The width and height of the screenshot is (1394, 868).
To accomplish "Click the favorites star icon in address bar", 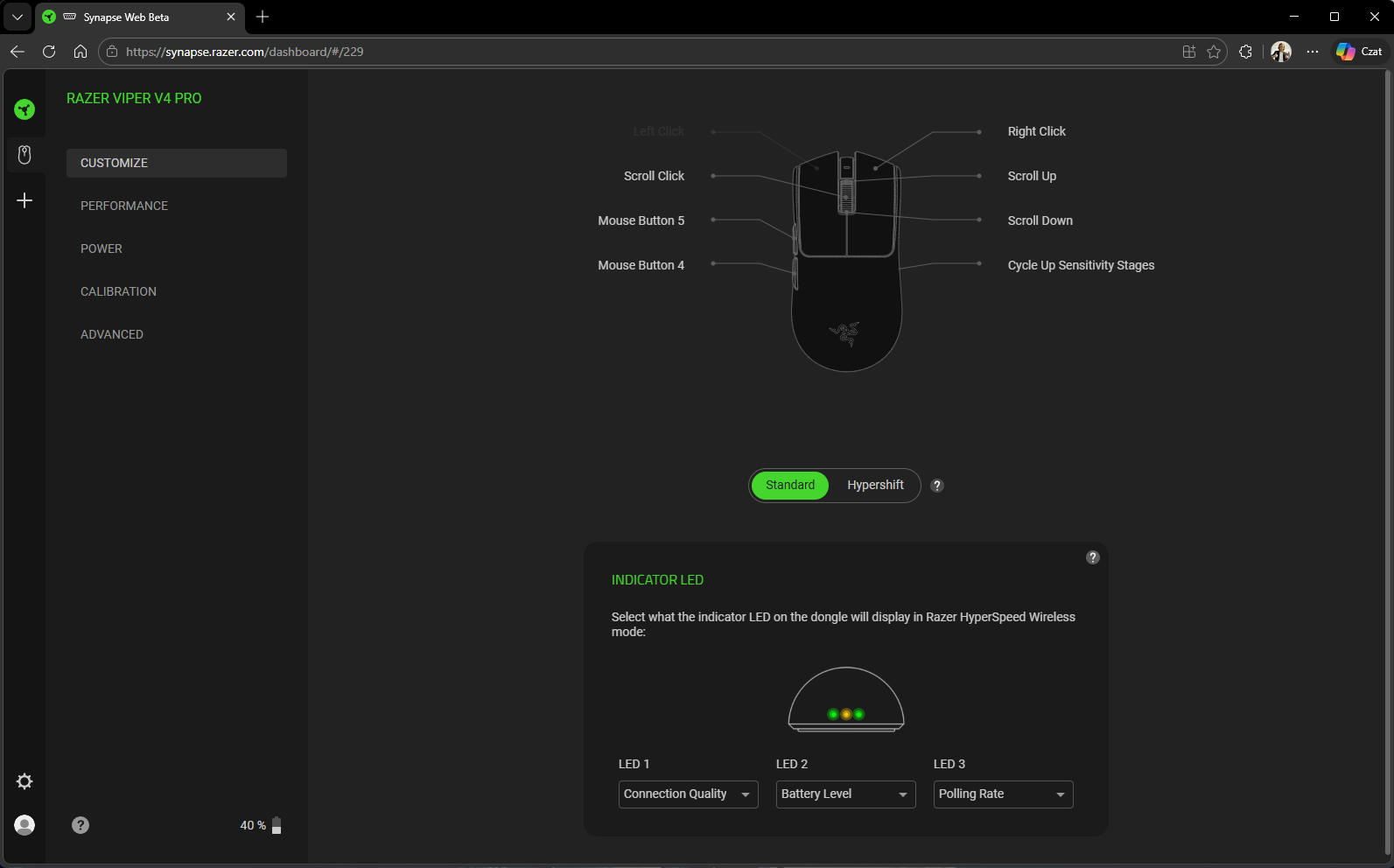I will pyautogui.click(x=1214, y=52).
